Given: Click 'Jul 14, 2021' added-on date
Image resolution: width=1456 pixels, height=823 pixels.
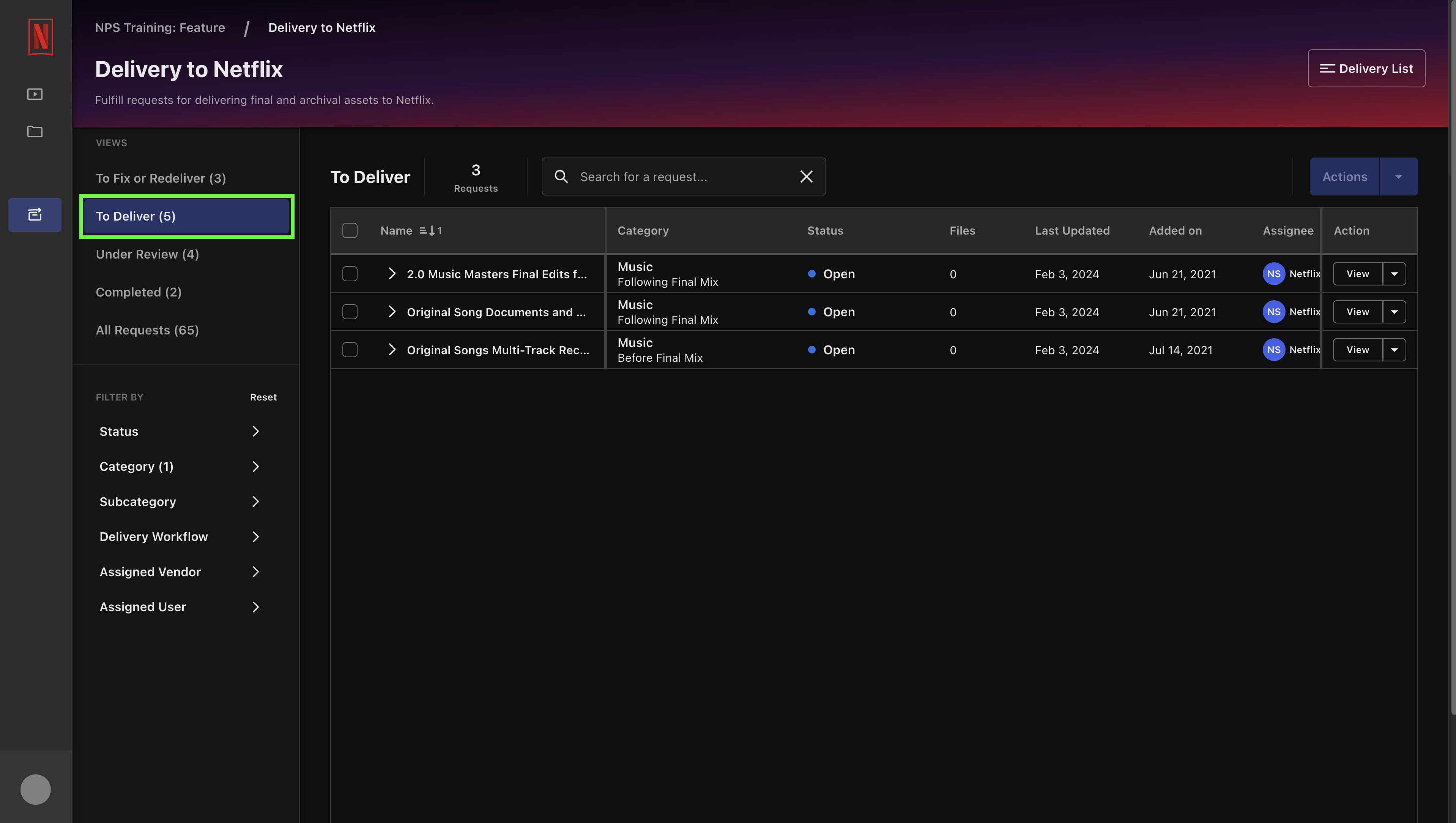Looking at the screenshot, I should click(1181, 350).
